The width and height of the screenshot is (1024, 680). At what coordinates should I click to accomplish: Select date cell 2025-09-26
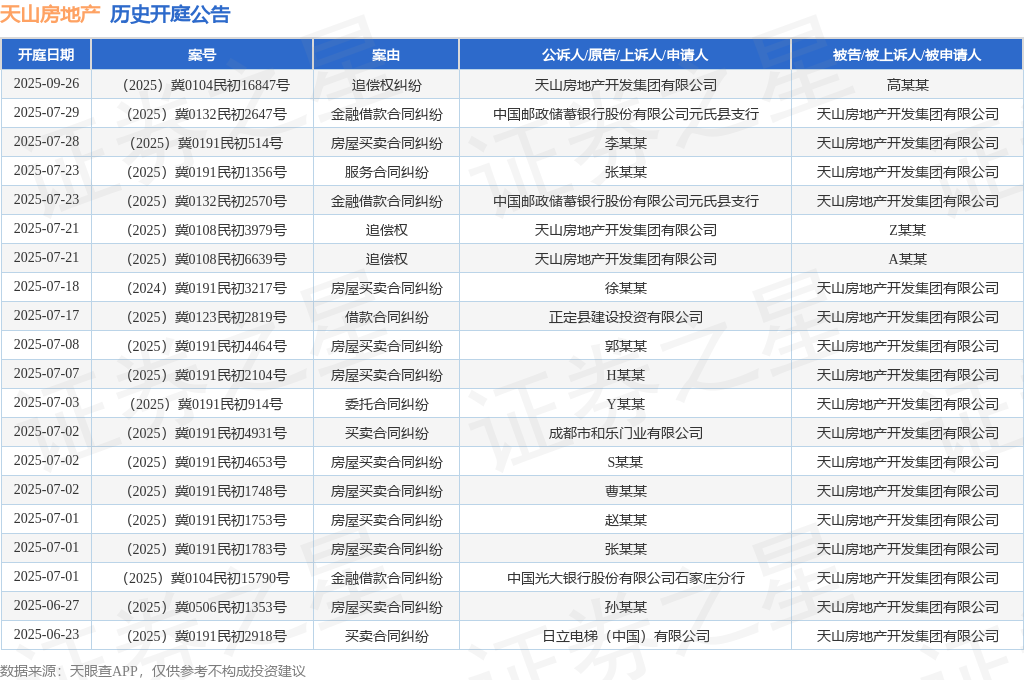(46, 84)
